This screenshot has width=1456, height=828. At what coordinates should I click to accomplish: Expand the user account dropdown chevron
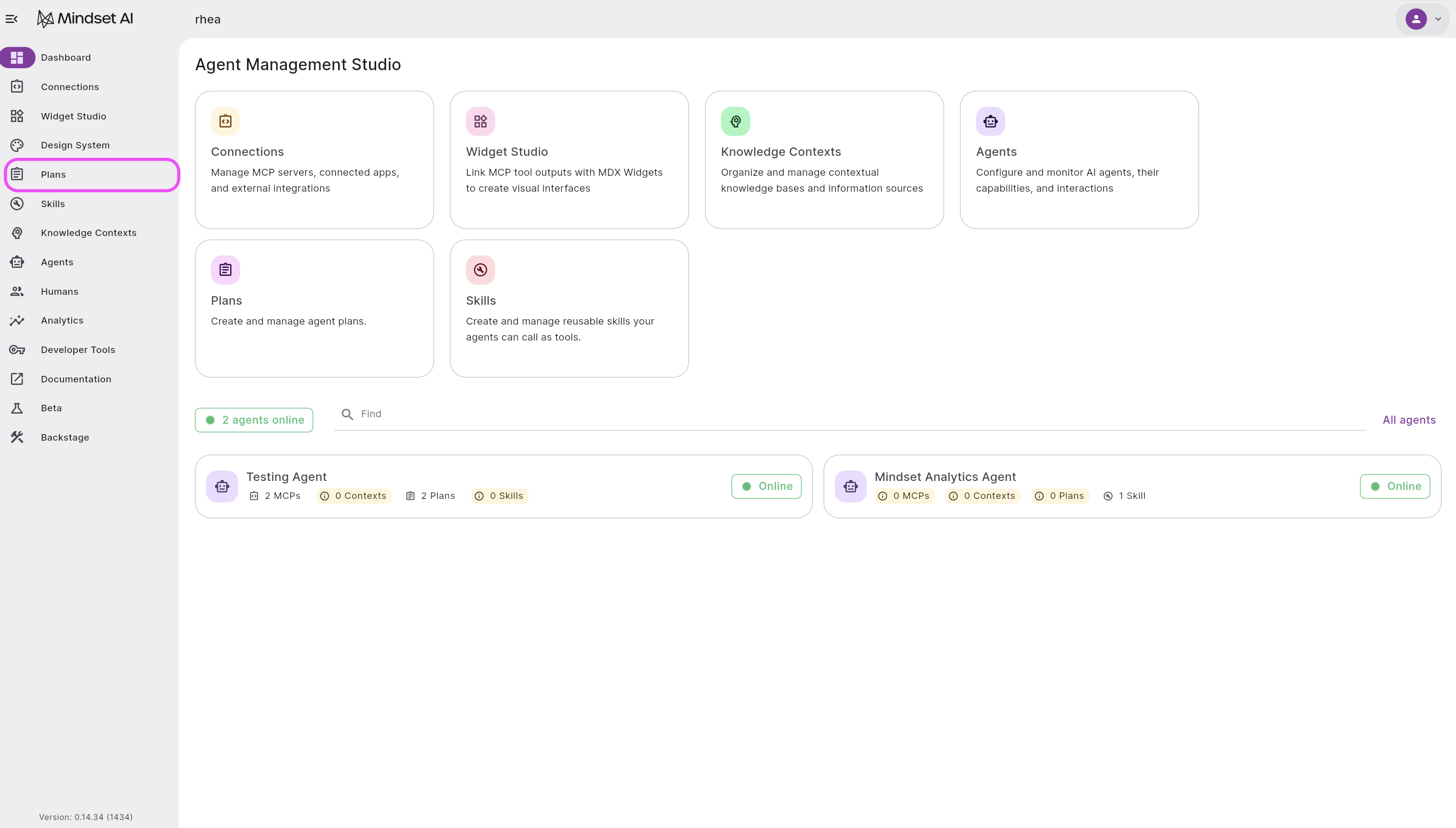1438,19
